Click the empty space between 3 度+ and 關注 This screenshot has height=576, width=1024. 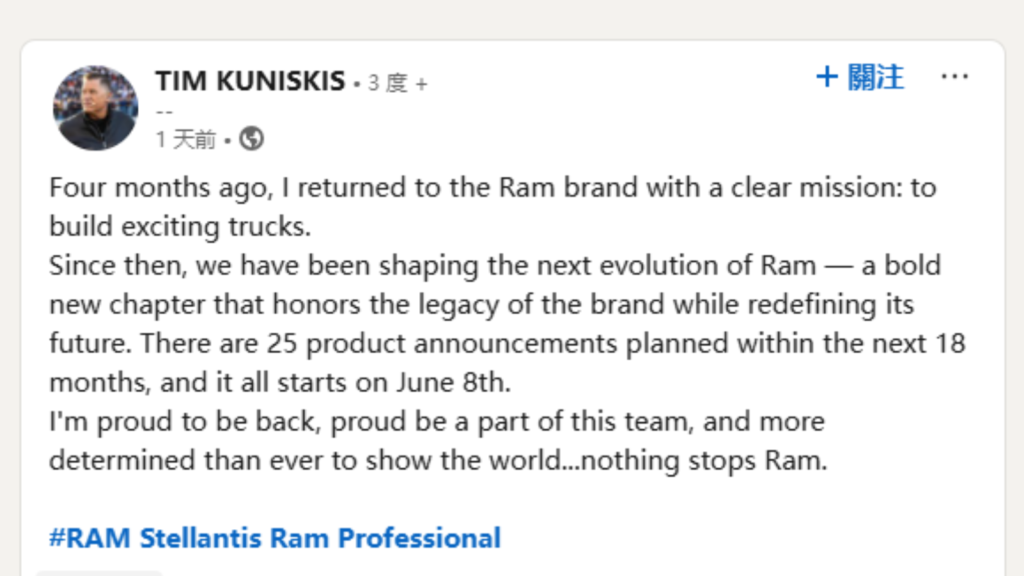pyautogui.click(x=620, y=82)
